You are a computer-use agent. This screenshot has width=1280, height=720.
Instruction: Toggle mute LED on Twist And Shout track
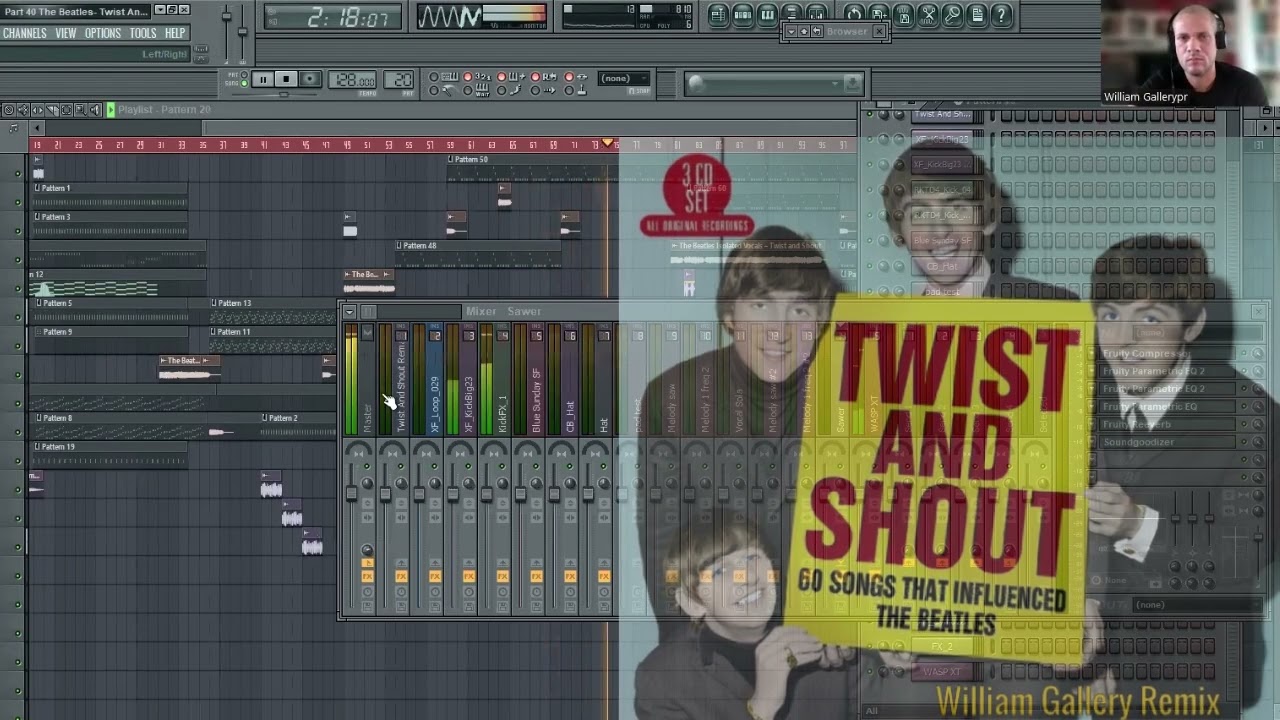(x=401, y=466)
